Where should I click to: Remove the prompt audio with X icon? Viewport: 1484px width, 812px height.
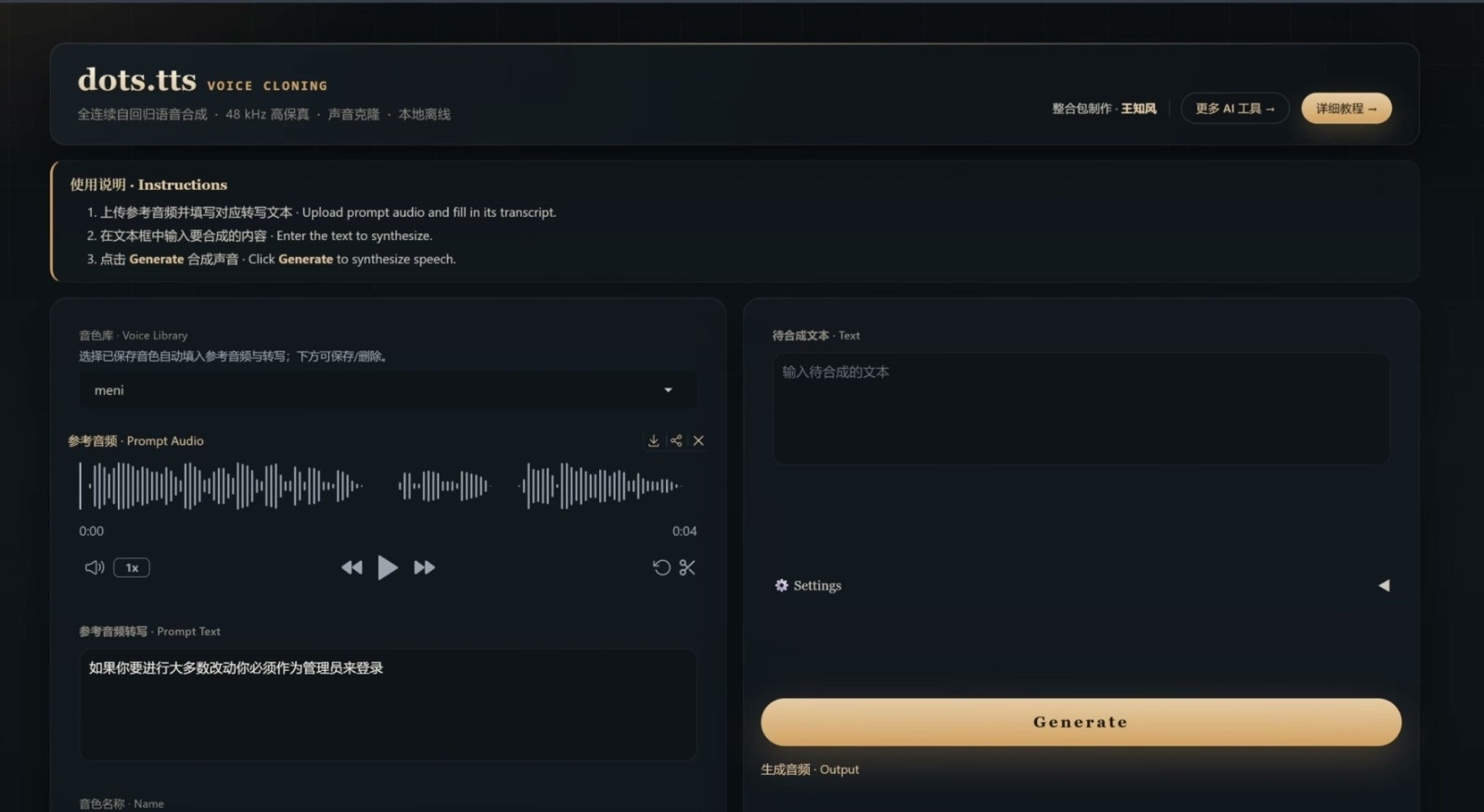[x=698, y=441]
